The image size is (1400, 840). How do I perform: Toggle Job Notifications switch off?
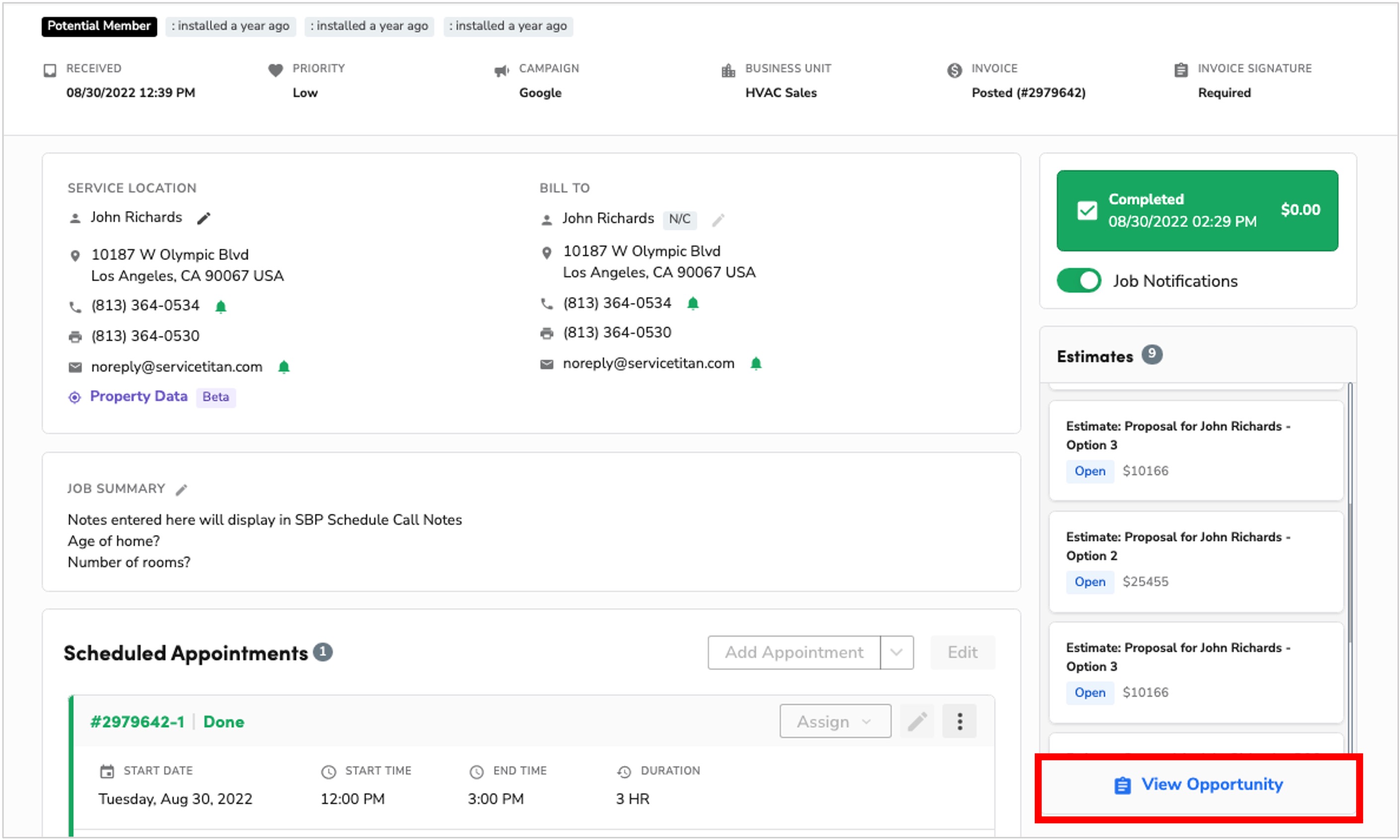point(1079,281)
